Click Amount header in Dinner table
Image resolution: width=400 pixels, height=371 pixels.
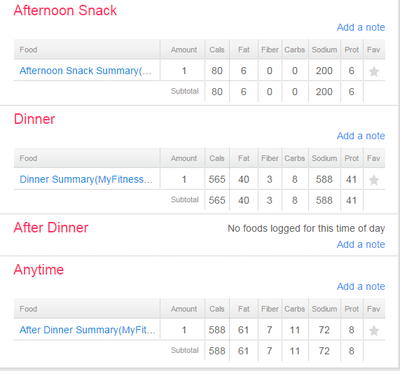pyautogui.click(x=184, y=158)
